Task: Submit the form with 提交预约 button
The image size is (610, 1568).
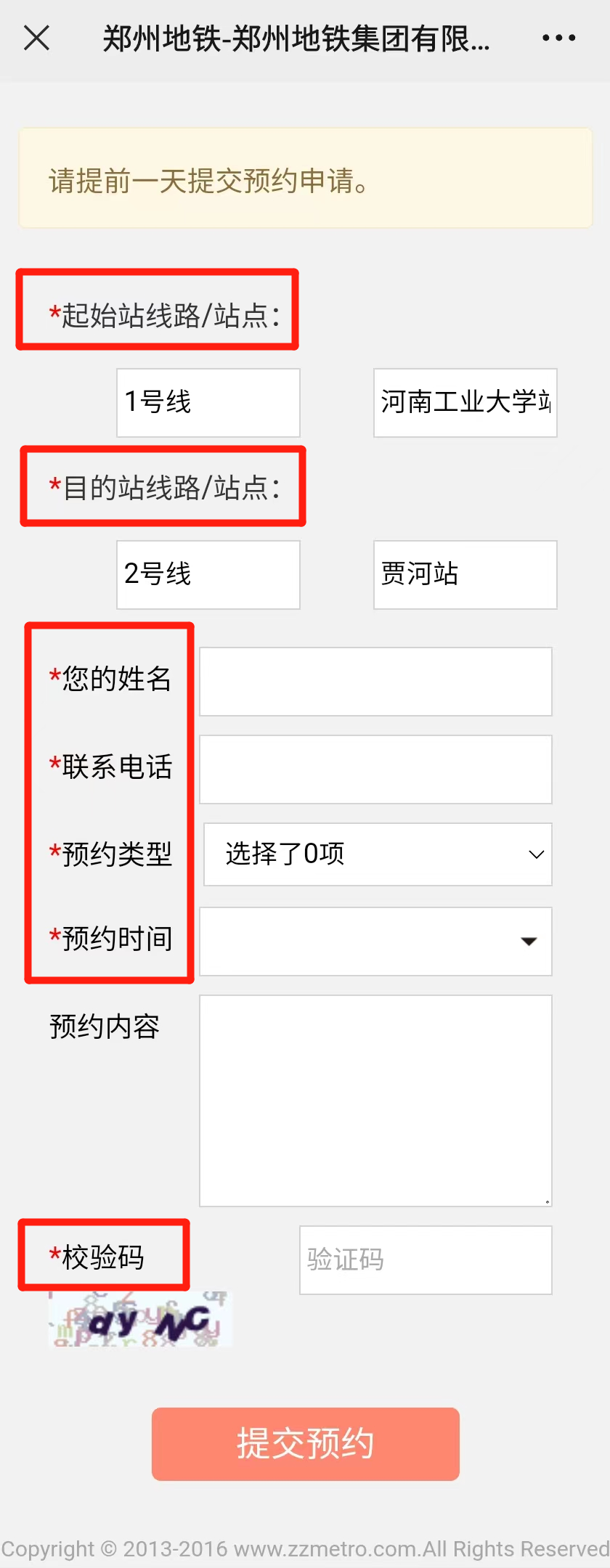Action: coord(306,1444)
